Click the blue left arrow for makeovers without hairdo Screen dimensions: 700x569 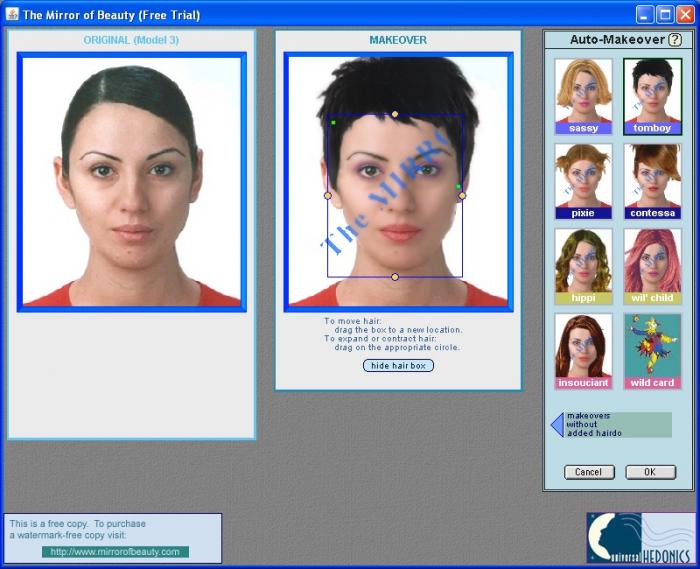click(x=558, y=424)
